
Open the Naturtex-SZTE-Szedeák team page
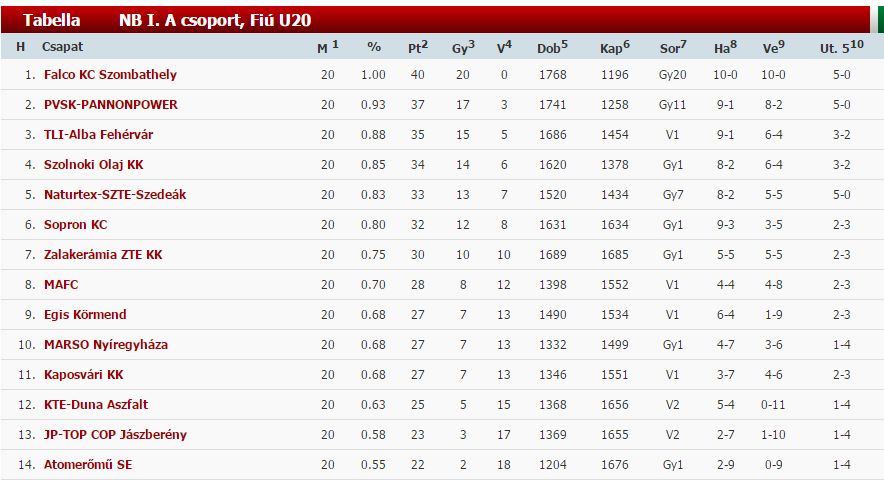pyautogui.click(x=115, y=194)
